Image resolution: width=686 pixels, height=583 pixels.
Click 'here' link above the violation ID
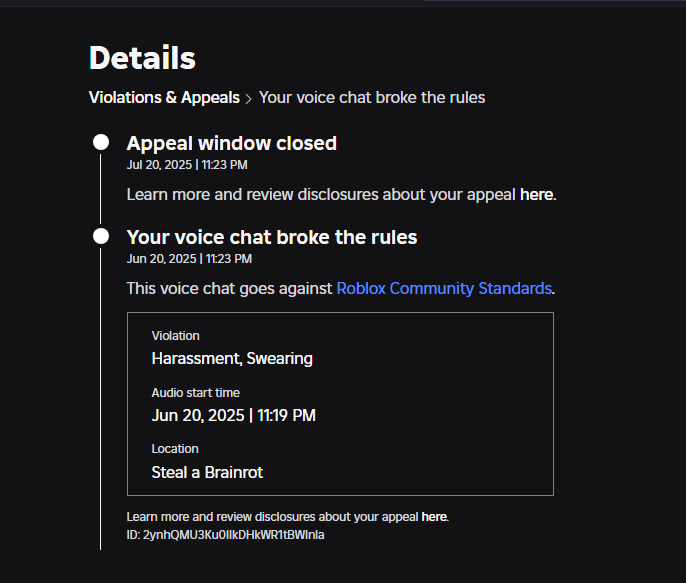[434, 517]
